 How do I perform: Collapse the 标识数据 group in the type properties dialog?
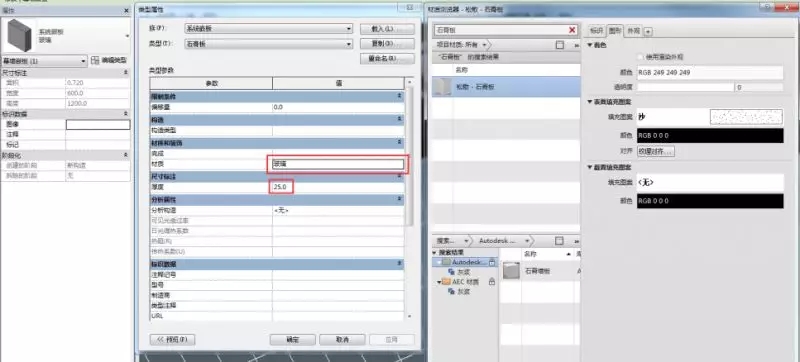coord(399,264)
